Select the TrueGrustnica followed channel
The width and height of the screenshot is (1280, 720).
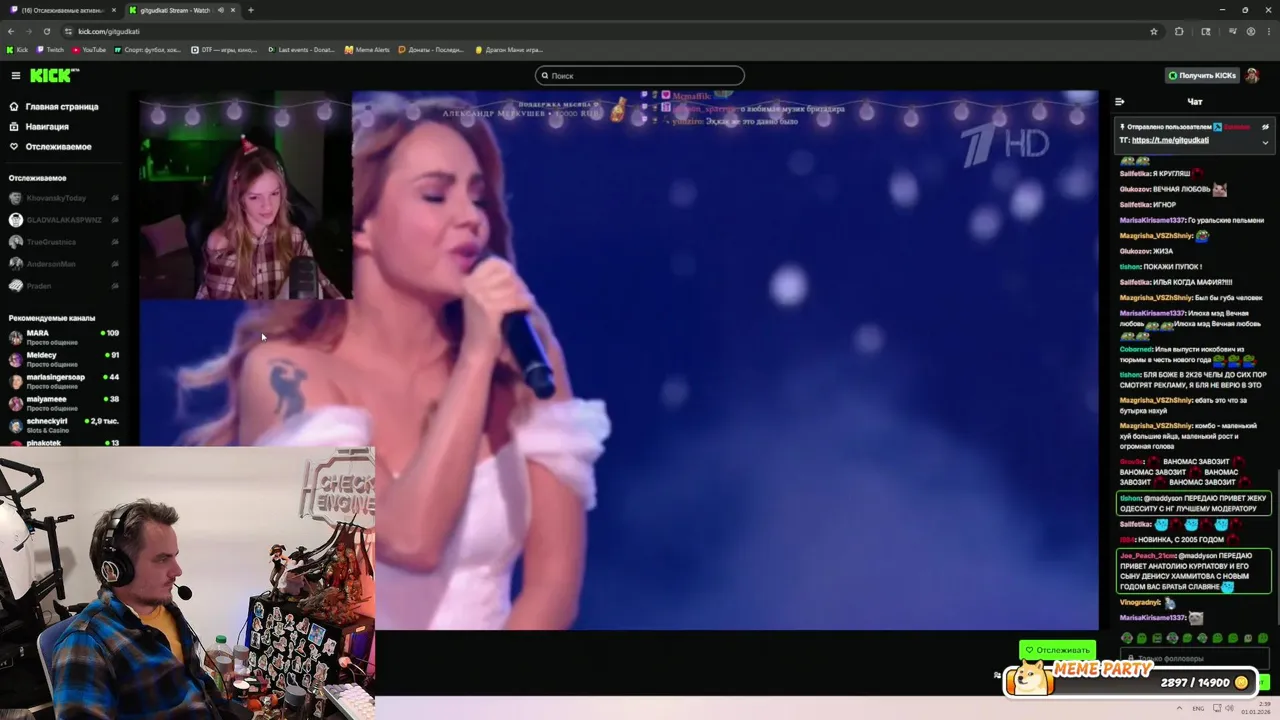click(x=63, y=242)
